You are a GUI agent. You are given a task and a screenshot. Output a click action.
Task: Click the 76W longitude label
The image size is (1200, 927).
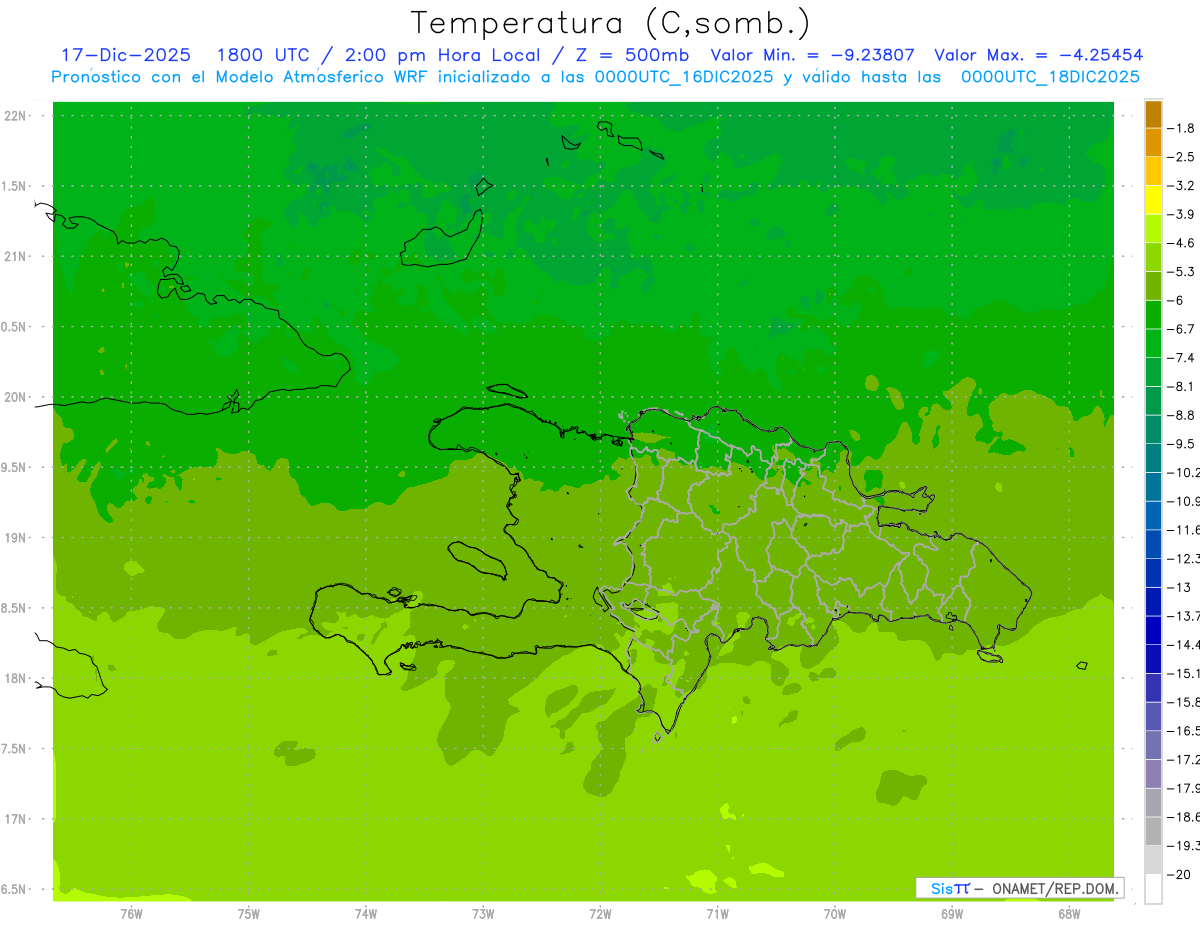click(131, 914)
